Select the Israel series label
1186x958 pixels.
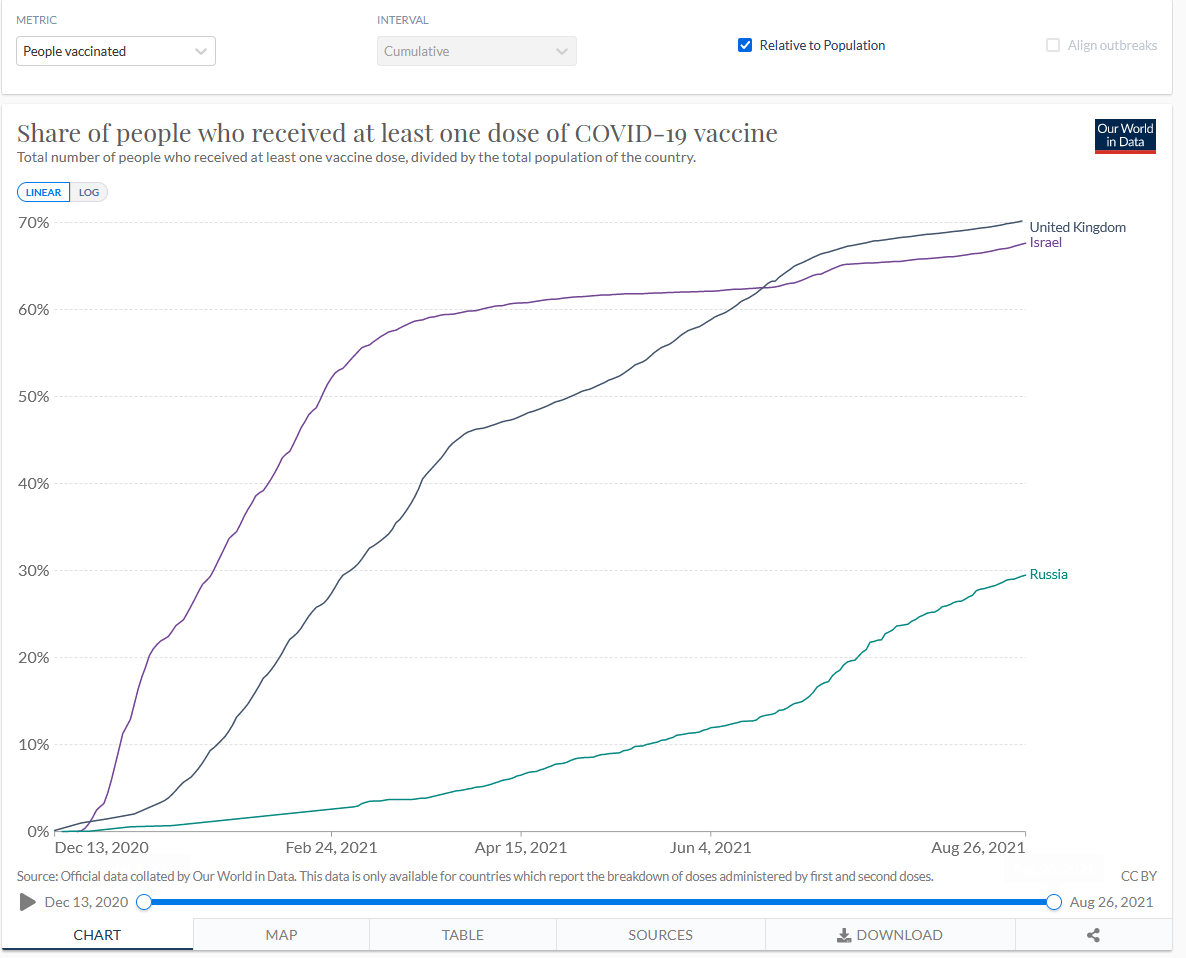click(x=1045, y=242)
